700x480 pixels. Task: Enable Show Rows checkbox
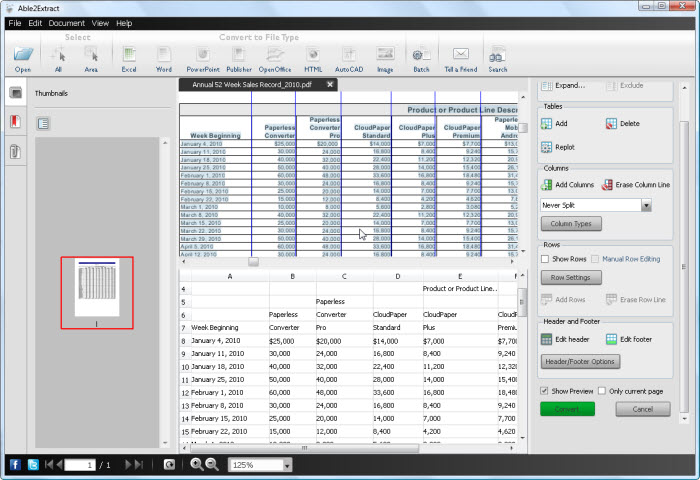545,259
